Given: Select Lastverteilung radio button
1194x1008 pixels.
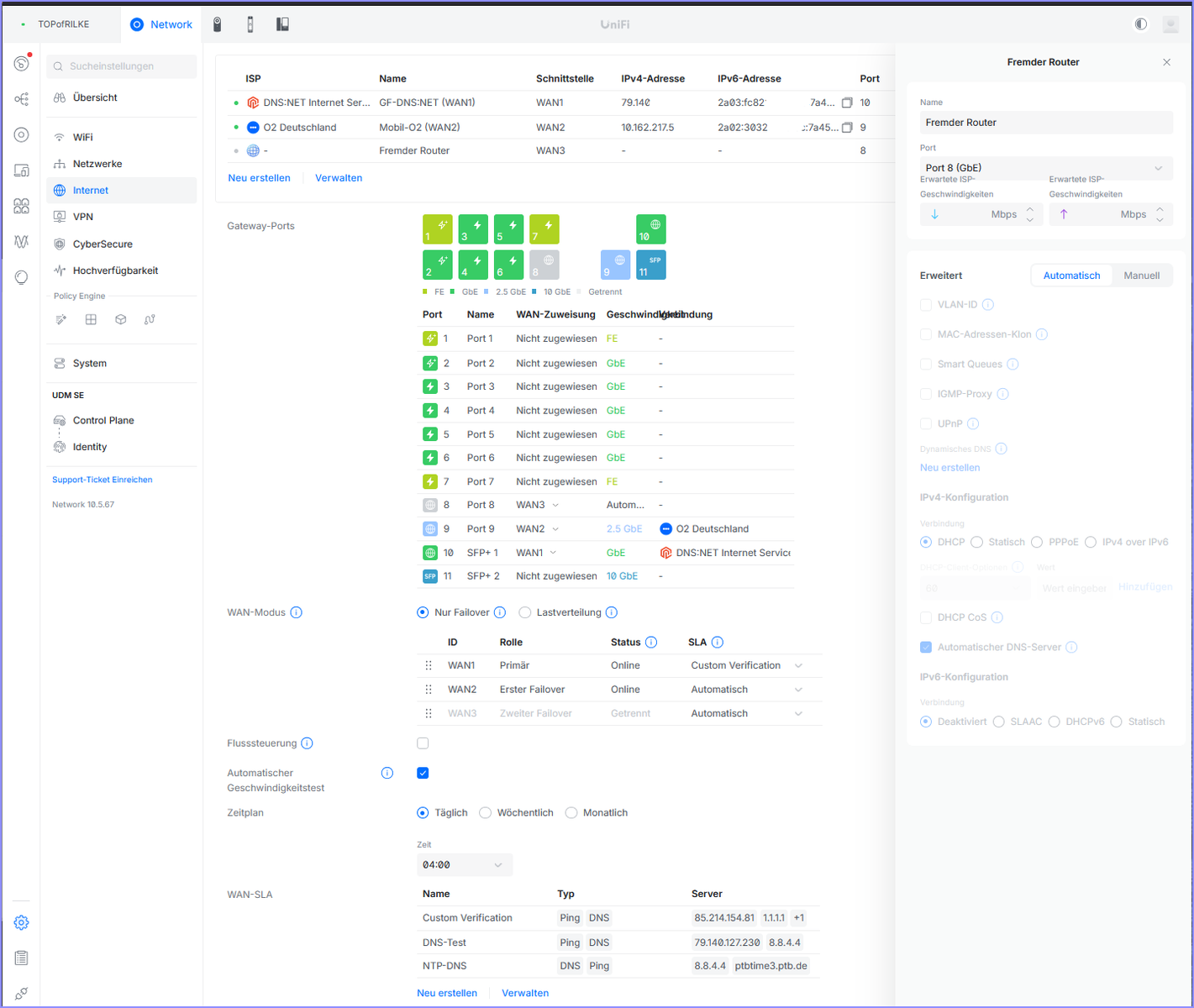Looking at the screenshot, I should [525, 612].
